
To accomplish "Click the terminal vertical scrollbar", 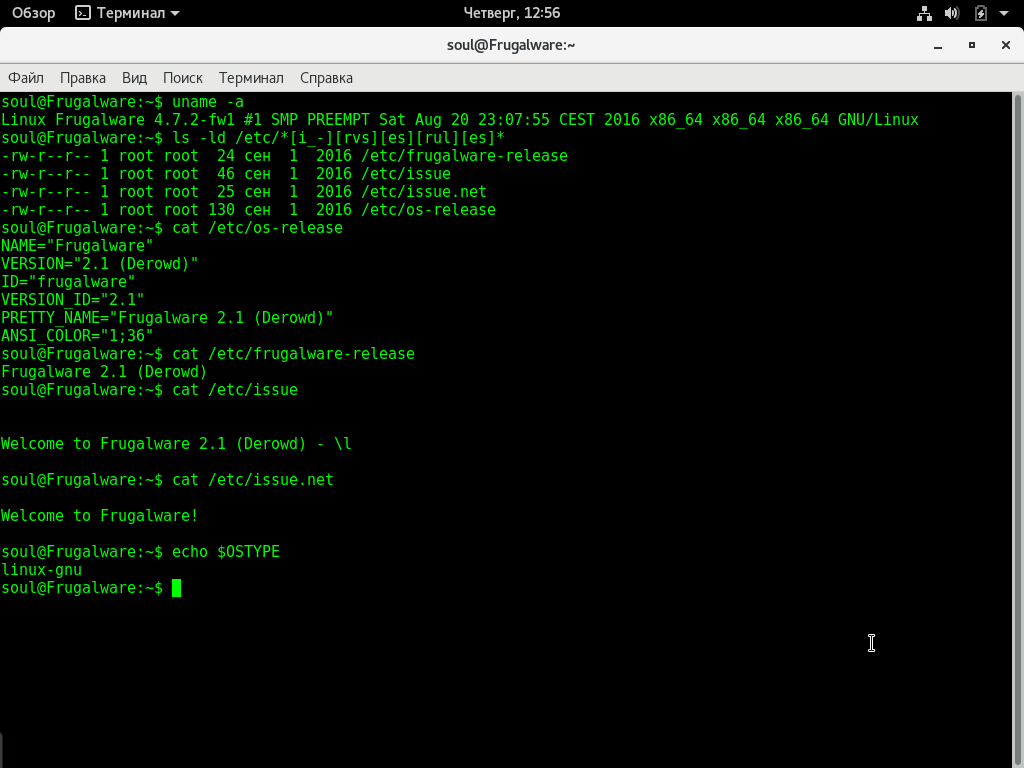I will (1017, 430).
